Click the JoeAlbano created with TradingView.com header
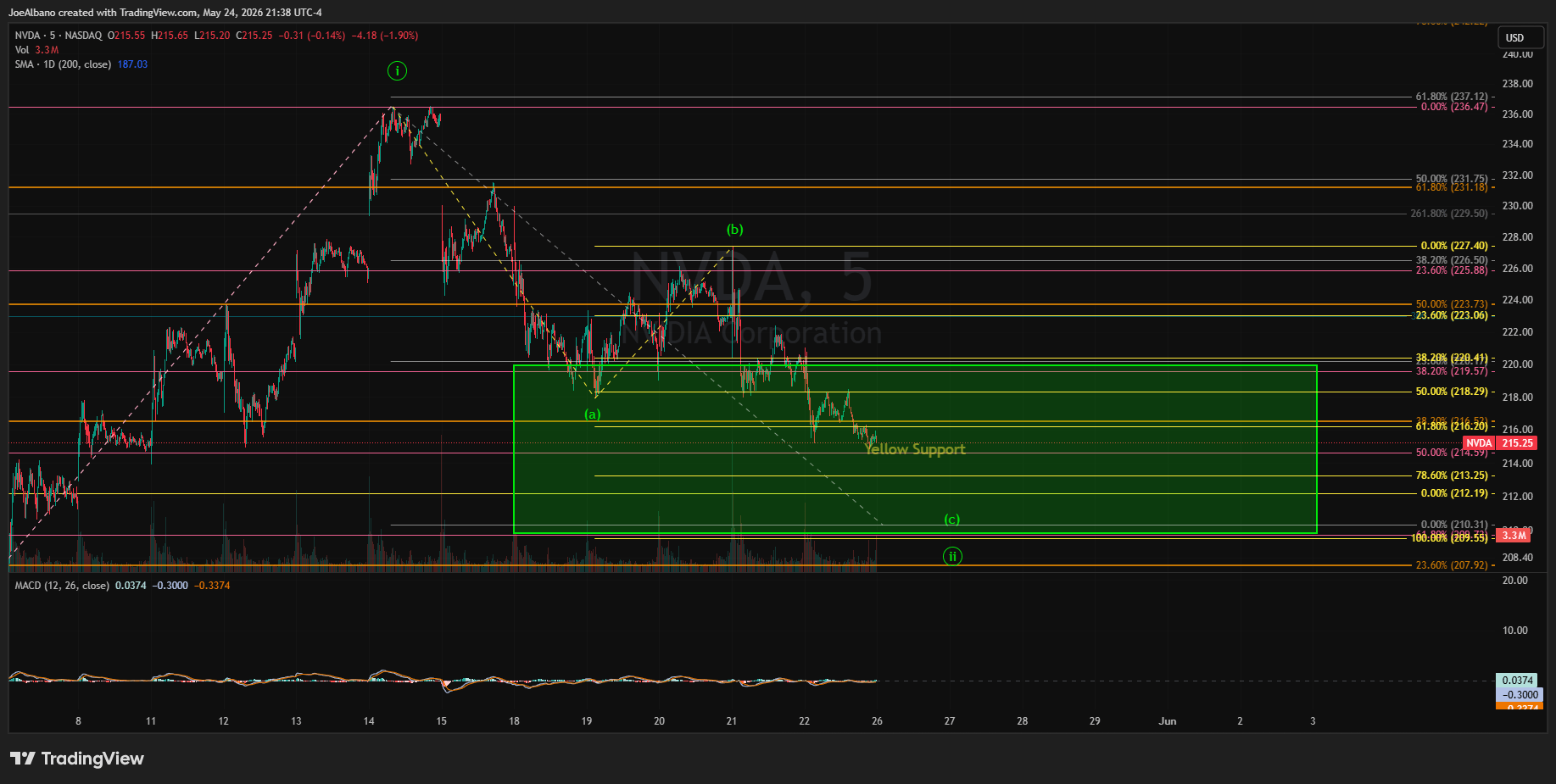1556x784 pixels. point(165,13)
